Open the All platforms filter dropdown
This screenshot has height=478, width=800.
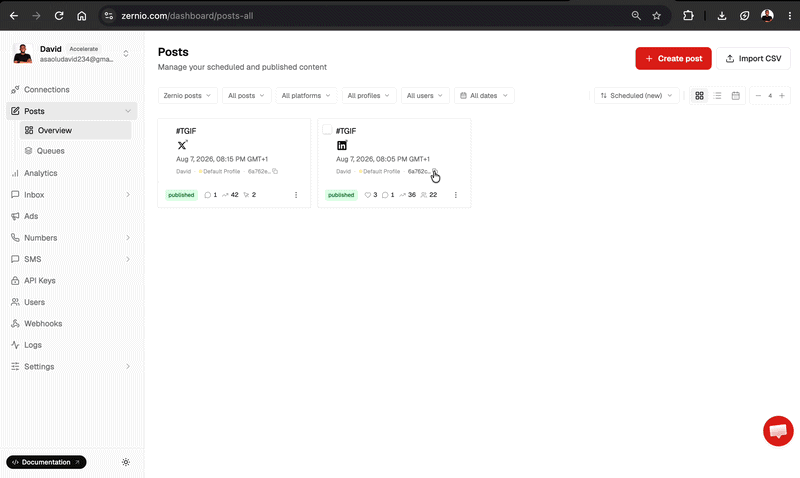coord(306,95)
